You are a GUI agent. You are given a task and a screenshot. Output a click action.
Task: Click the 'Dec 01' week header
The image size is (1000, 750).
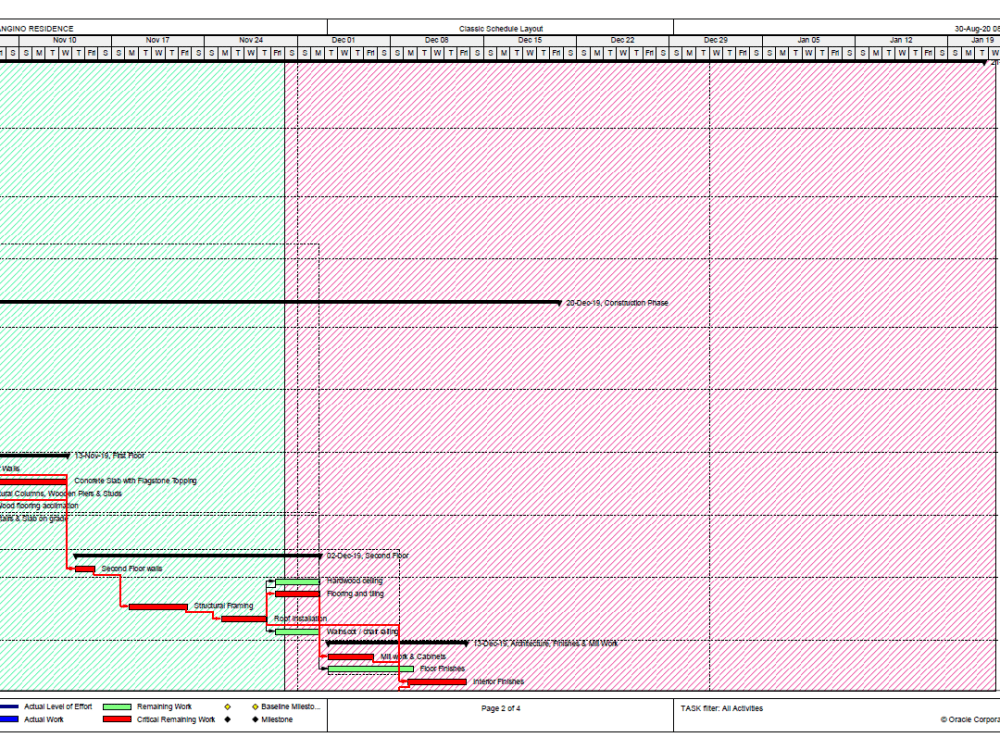[x=343, y=40]
